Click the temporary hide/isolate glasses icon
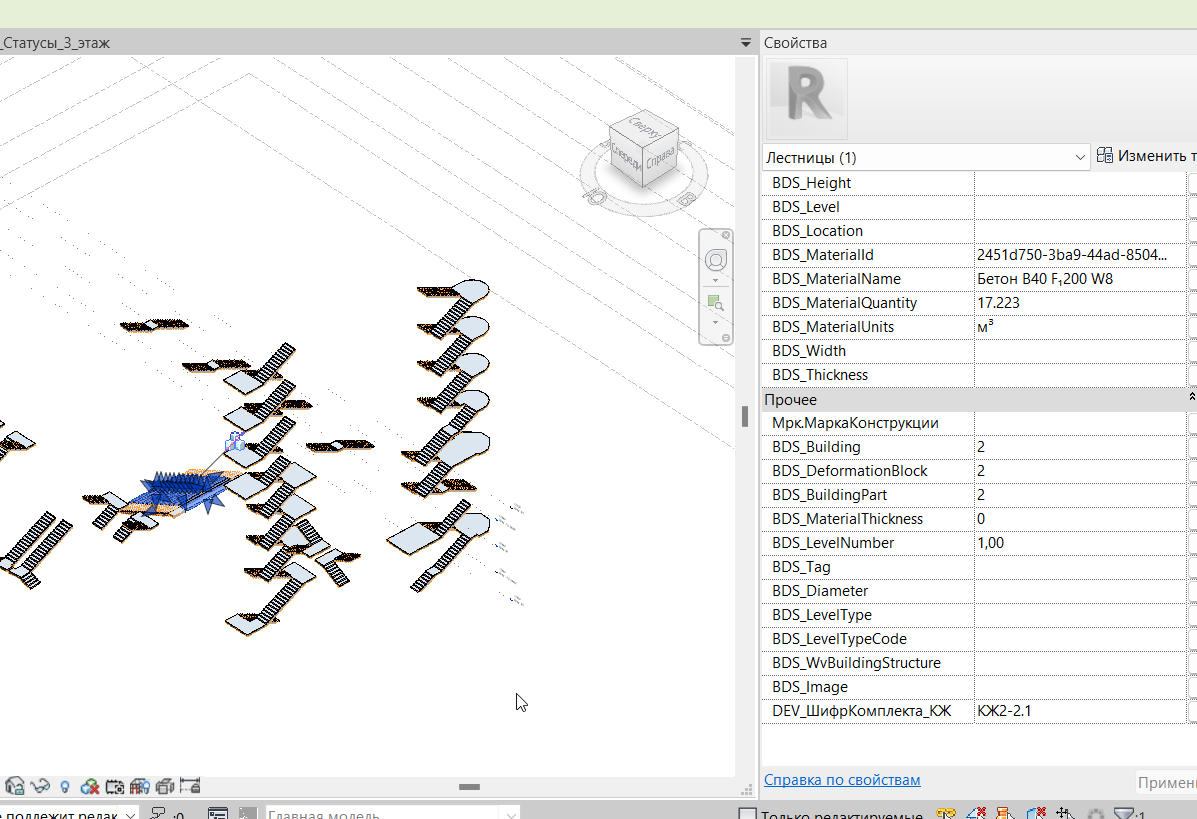 click(x=40, y=786)
